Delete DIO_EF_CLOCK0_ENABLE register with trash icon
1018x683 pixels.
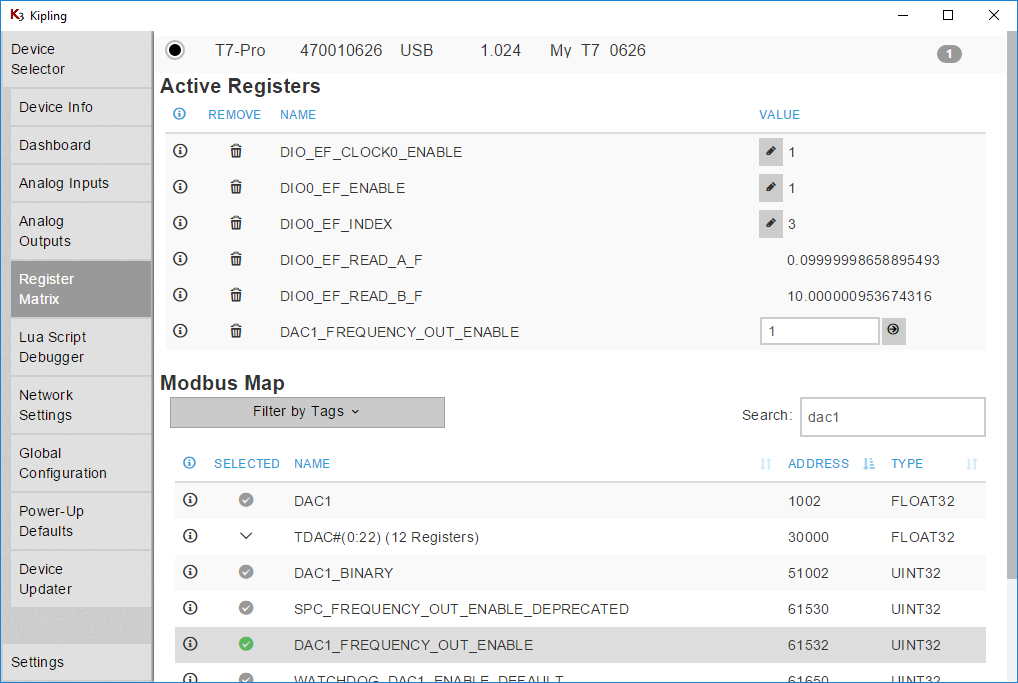[x=236, y=151]
